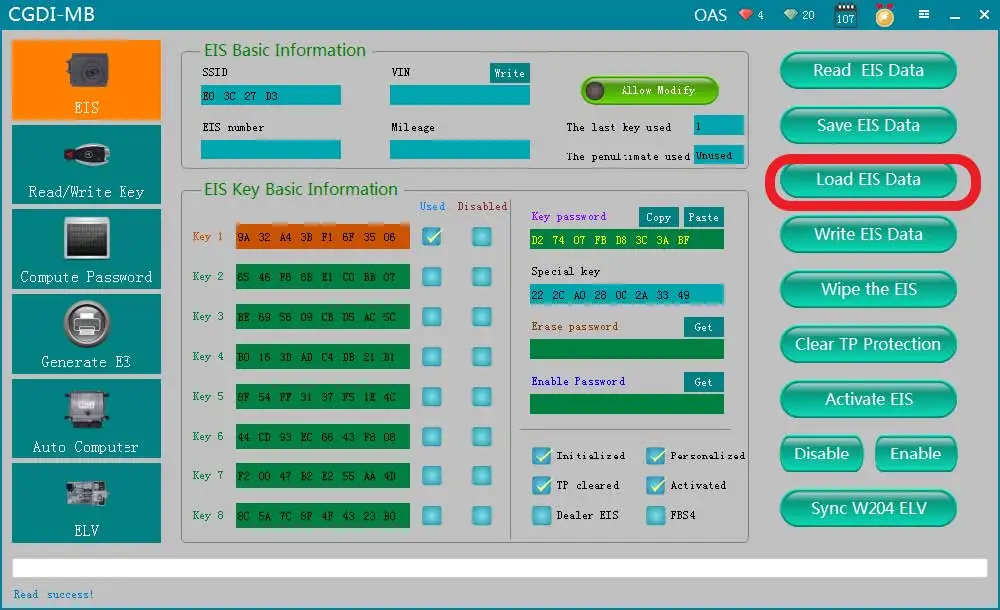Screen dimensions: 1000x610
Task: Click the Disable button
Action: pos(821,454)
